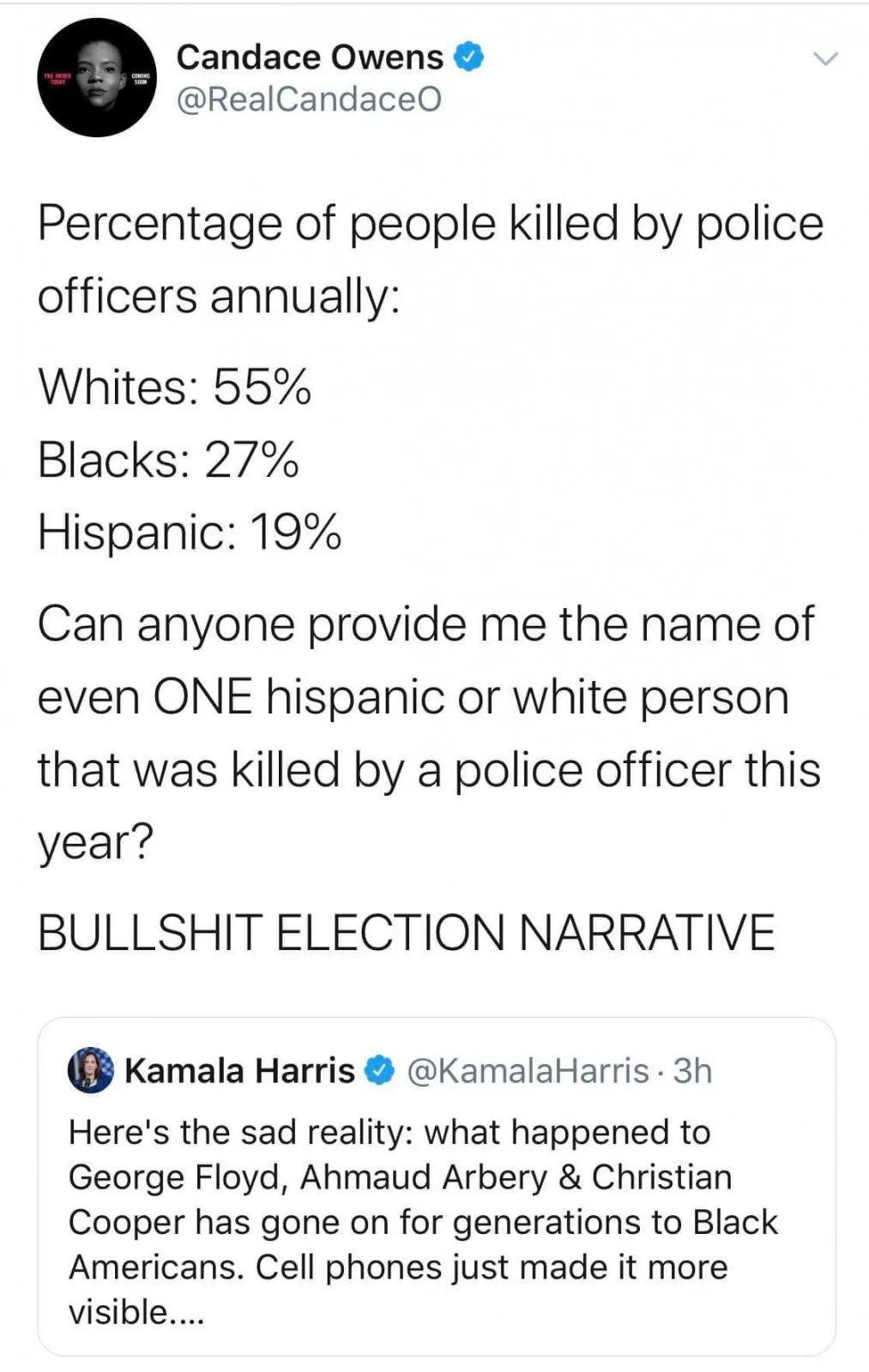Click the 'Percentage of people killed' heading text

click(x=429, y=225)
